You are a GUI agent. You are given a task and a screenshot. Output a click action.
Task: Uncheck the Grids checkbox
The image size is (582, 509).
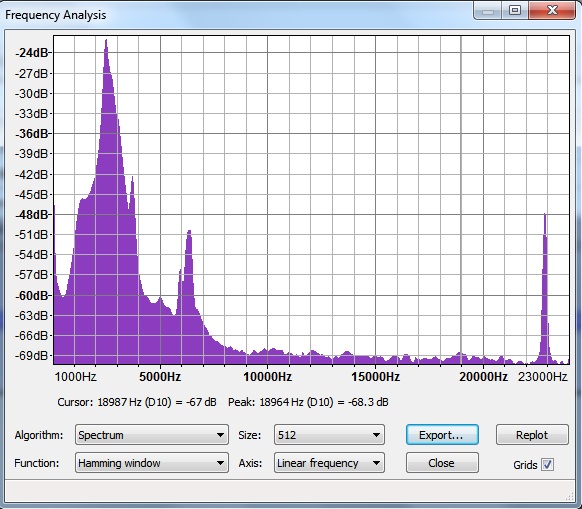547,464
